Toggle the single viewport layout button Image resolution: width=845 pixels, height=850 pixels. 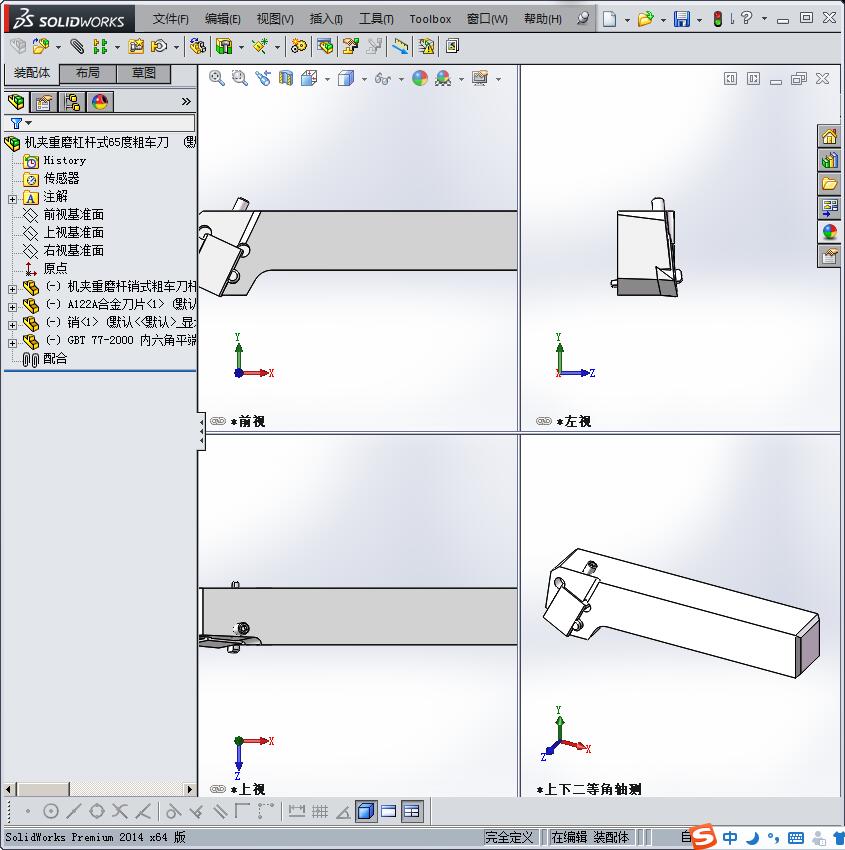coord(389,812)
